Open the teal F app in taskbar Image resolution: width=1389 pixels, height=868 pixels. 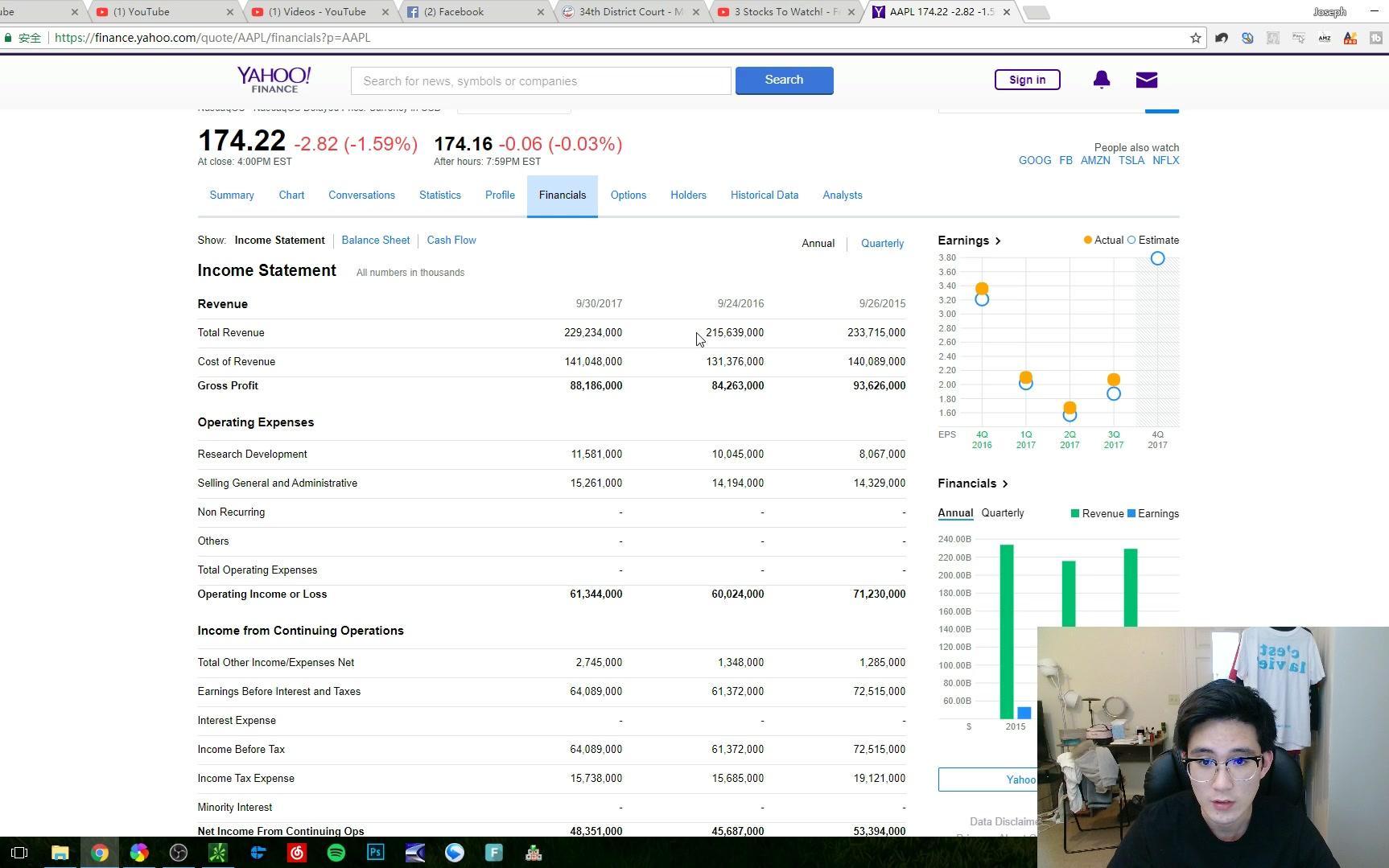(x=494, y=853)
